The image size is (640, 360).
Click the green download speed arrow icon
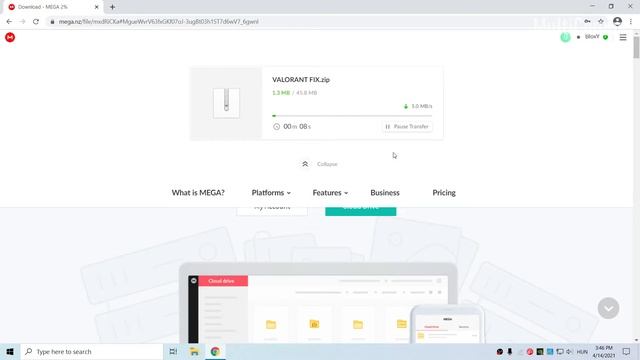coord(406,106)
